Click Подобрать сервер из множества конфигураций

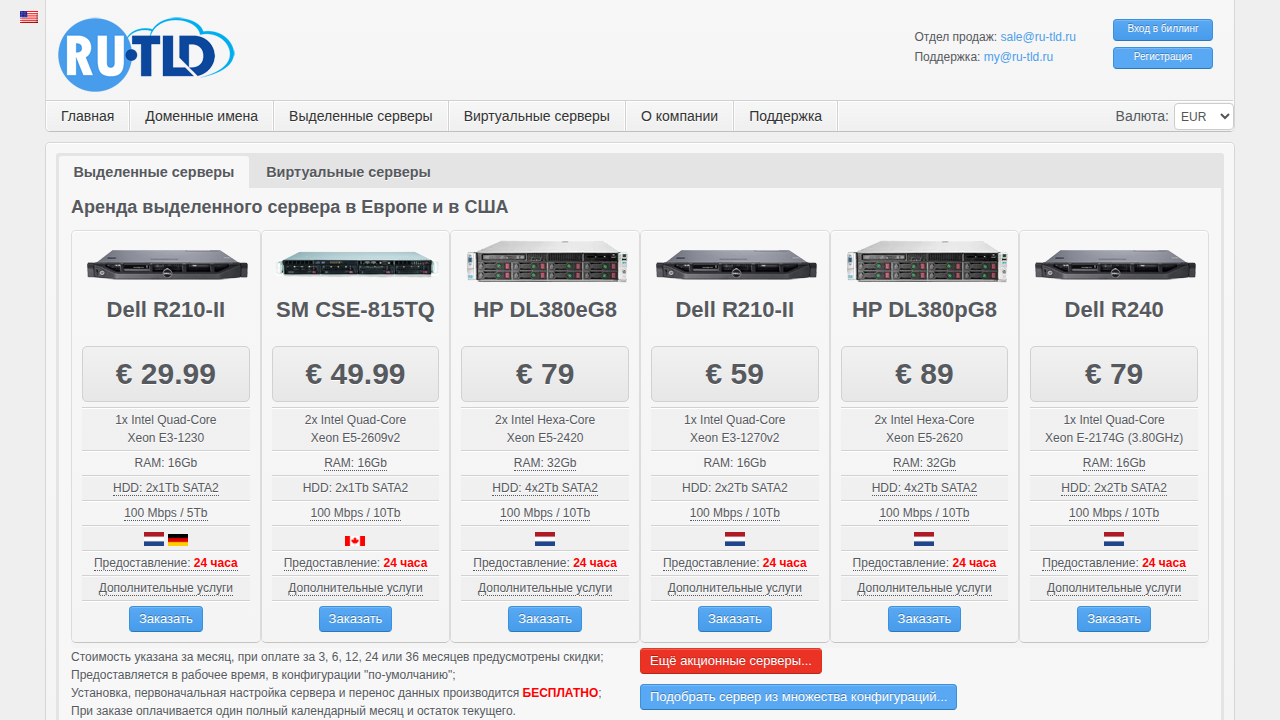click(x=798, y=697)
